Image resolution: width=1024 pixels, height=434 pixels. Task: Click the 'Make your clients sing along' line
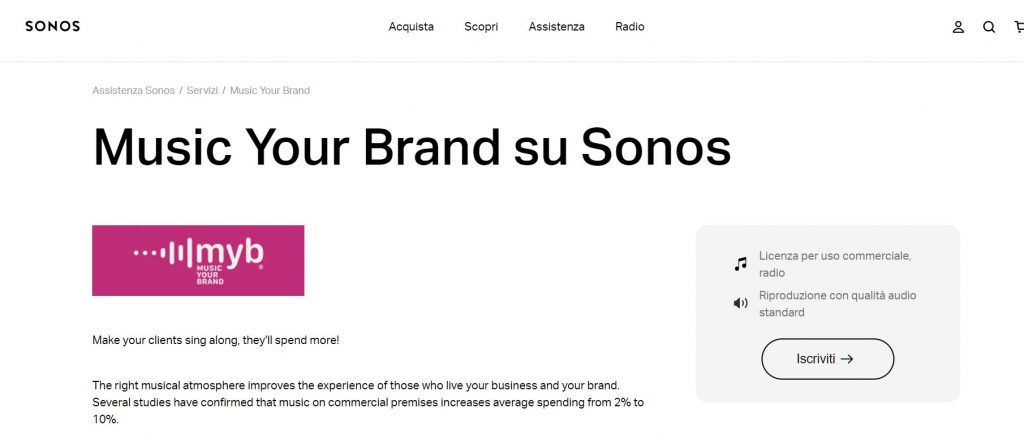pos(215,340)
